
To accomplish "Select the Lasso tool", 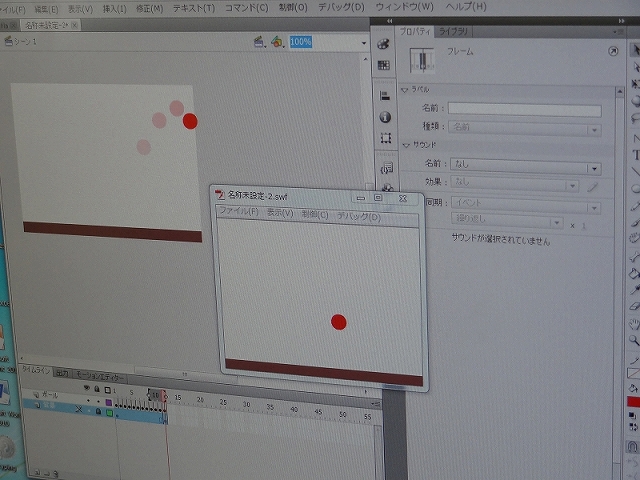I will click(636, 118).
